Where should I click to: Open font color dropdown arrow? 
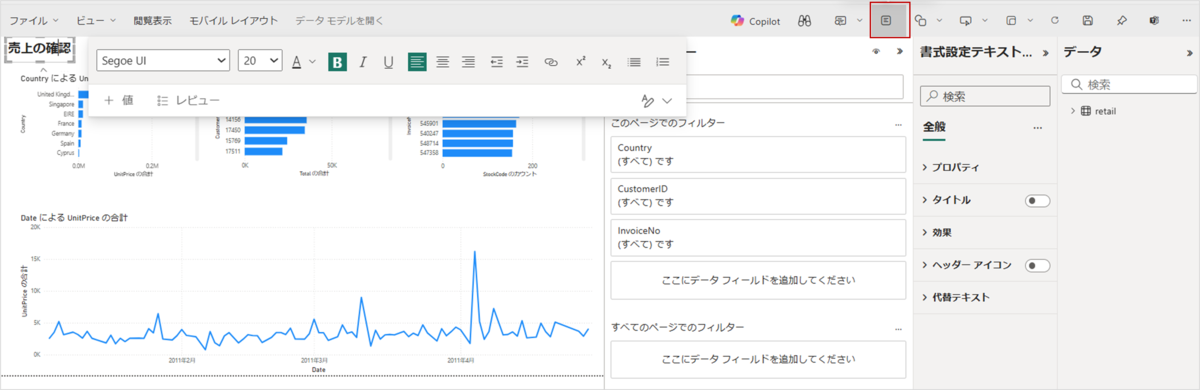(x=312, y=62)
